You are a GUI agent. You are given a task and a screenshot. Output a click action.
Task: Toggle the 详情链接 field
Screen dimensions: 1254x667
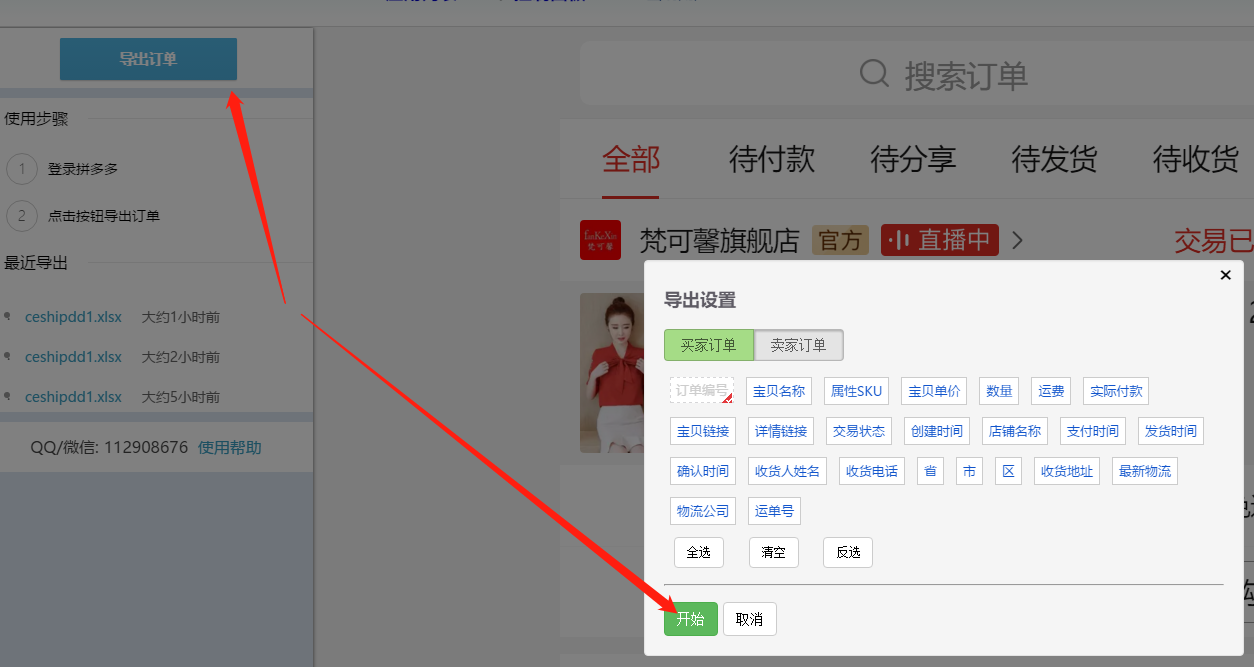click(x=781, y=431)
